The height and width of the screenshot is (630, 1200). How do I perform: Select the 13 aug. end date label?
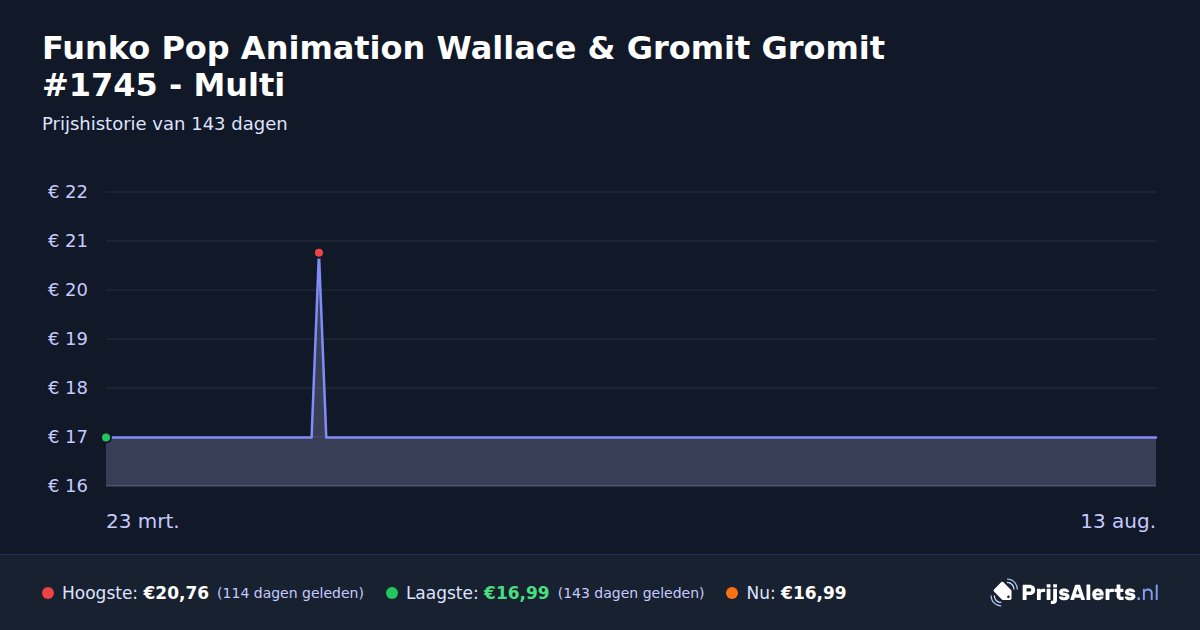click(x=1118, y=521)
